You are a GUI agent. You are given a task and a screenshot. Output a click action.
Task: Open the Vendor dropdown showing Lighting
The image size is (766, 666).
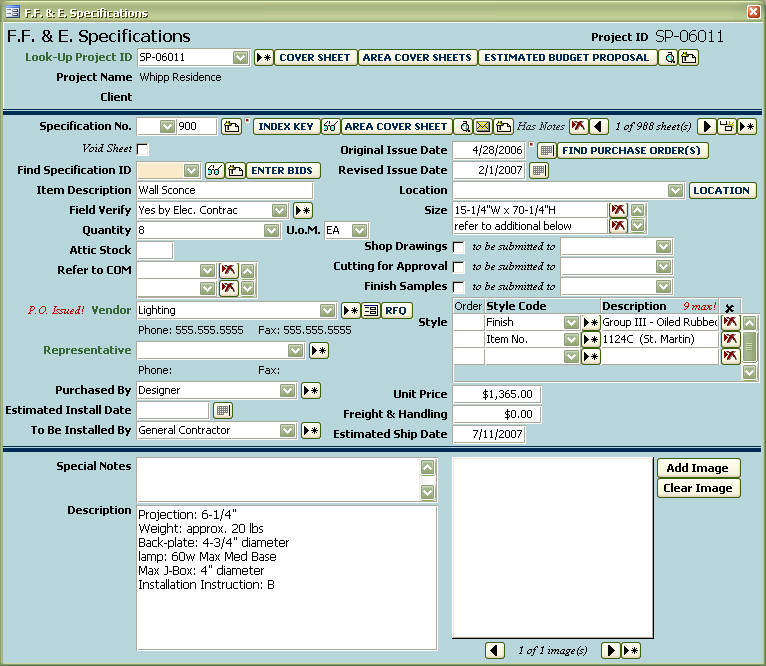coord(327,311)
